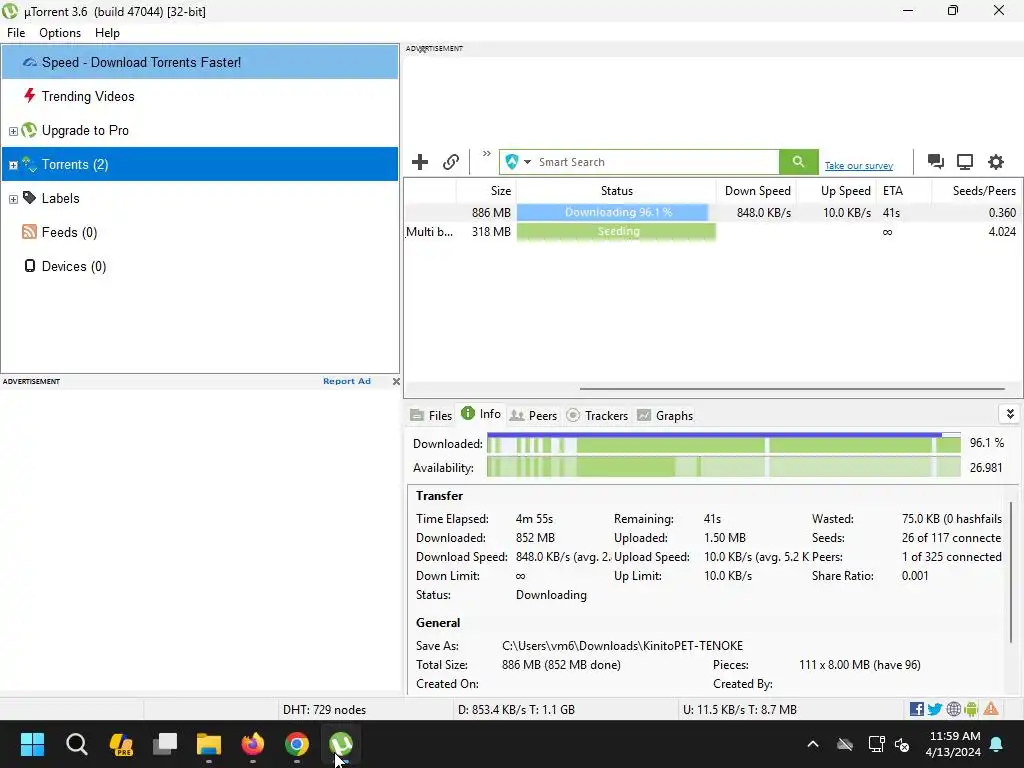
Task: Open File Explorer from taskbar
Action: [209, 744]
